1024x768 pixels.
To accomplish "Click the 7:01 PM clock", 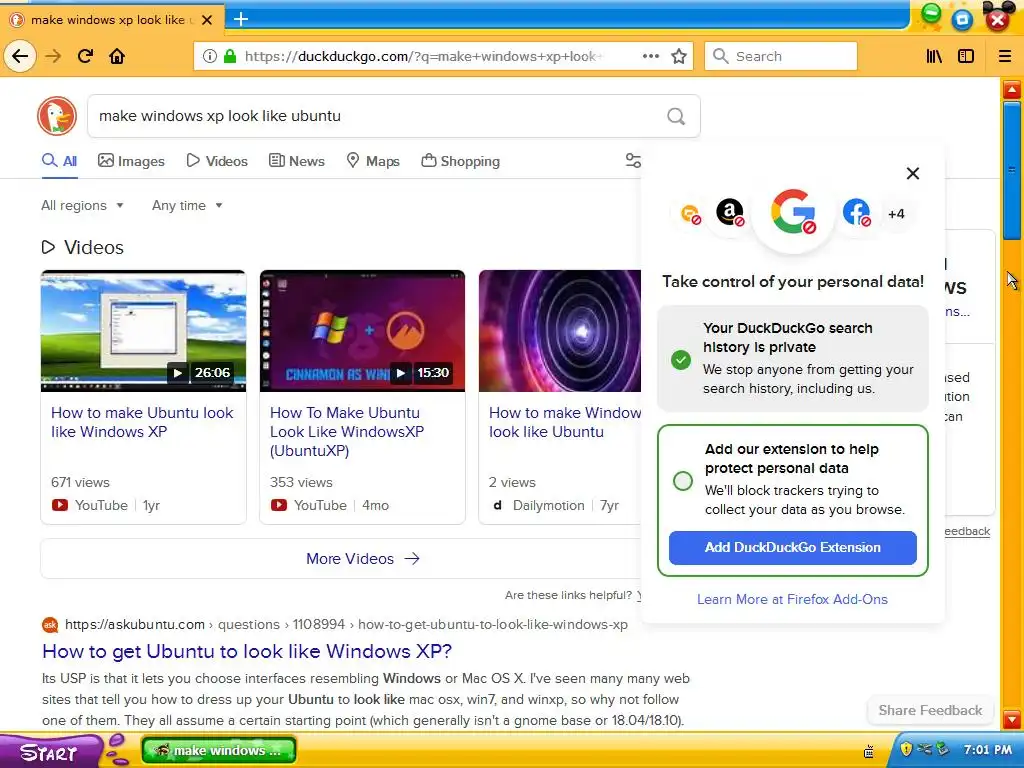I will tap(987, 749).
